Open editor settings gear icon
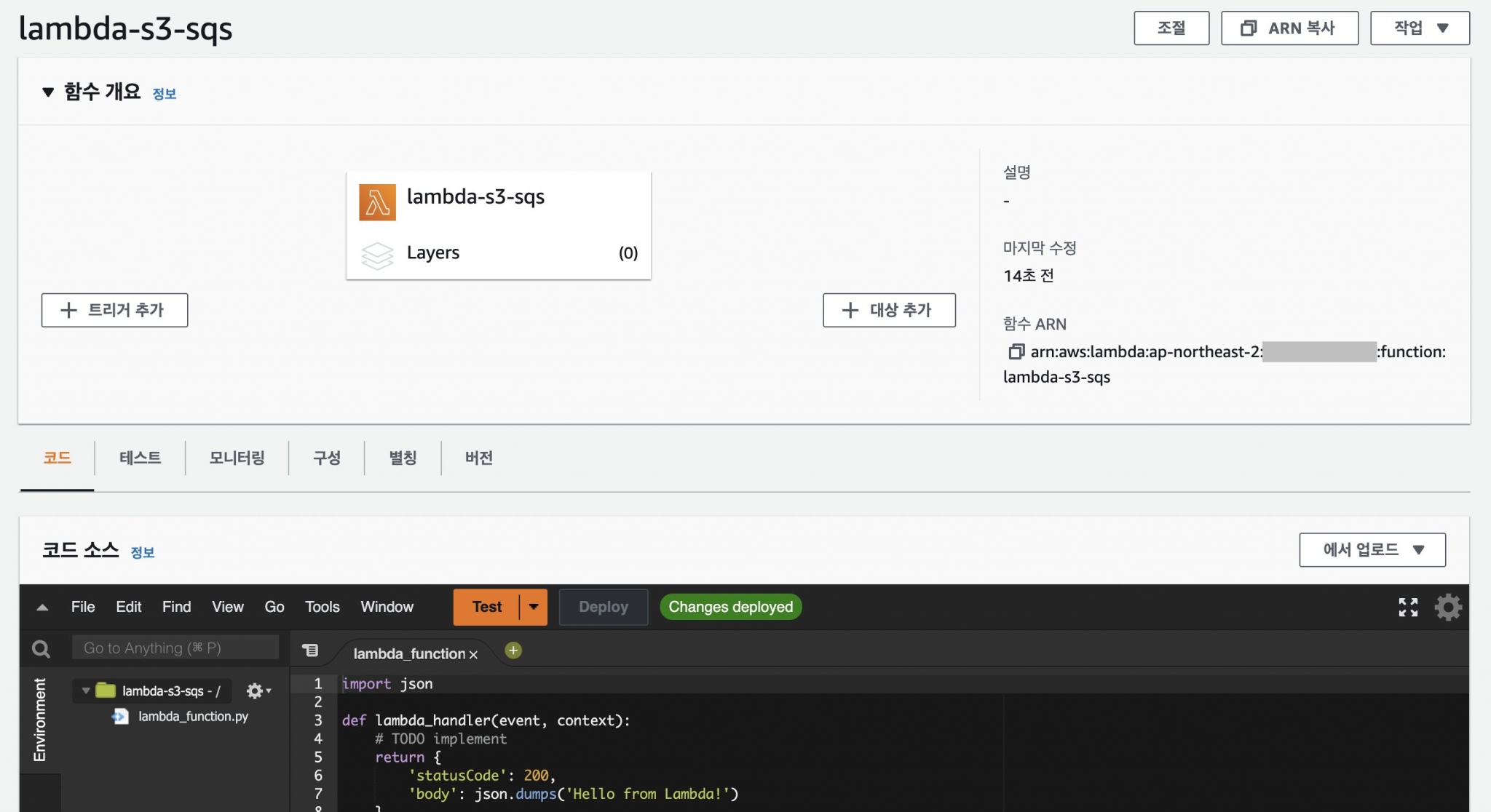This screenshot has width=1491, height=812. [1447, 608]
